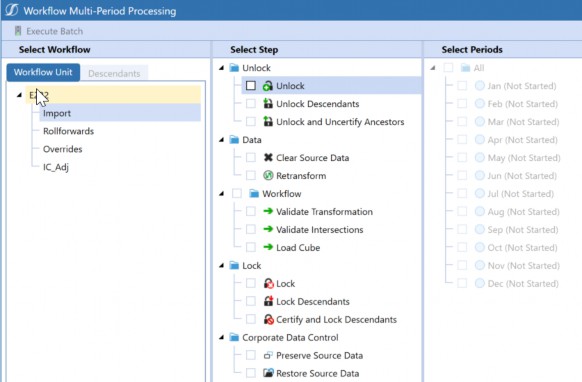Click the Sep (Not Started) period

[523, 230]
